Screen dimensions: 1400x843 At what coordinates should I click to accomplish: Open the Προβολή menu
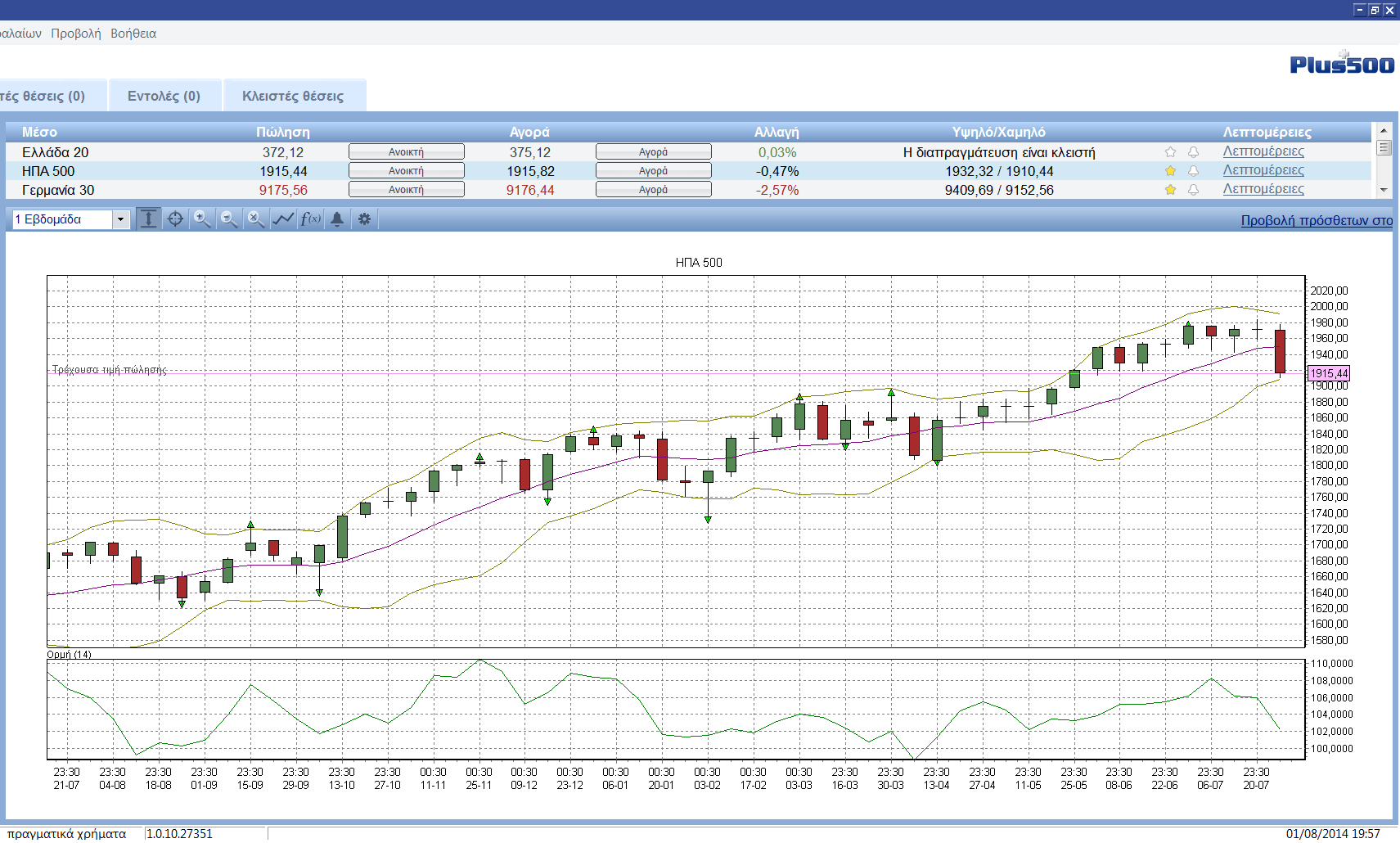(76, 34)
